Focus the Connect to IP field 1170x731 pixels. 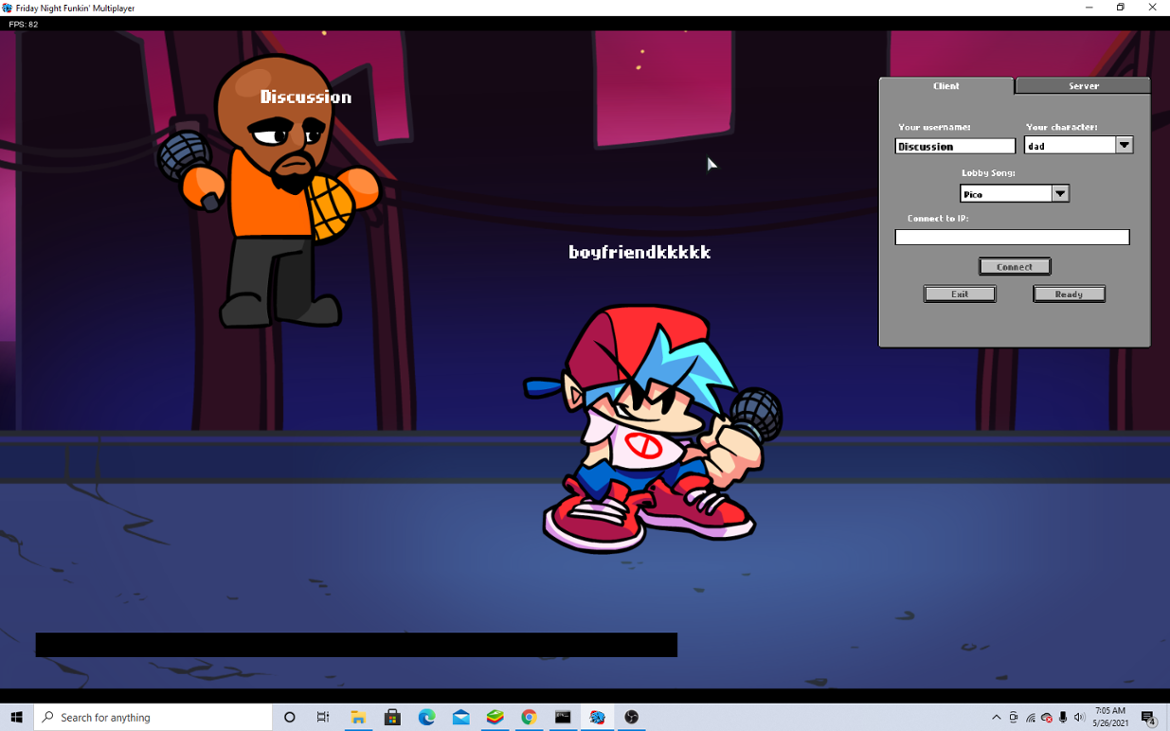1011,237
